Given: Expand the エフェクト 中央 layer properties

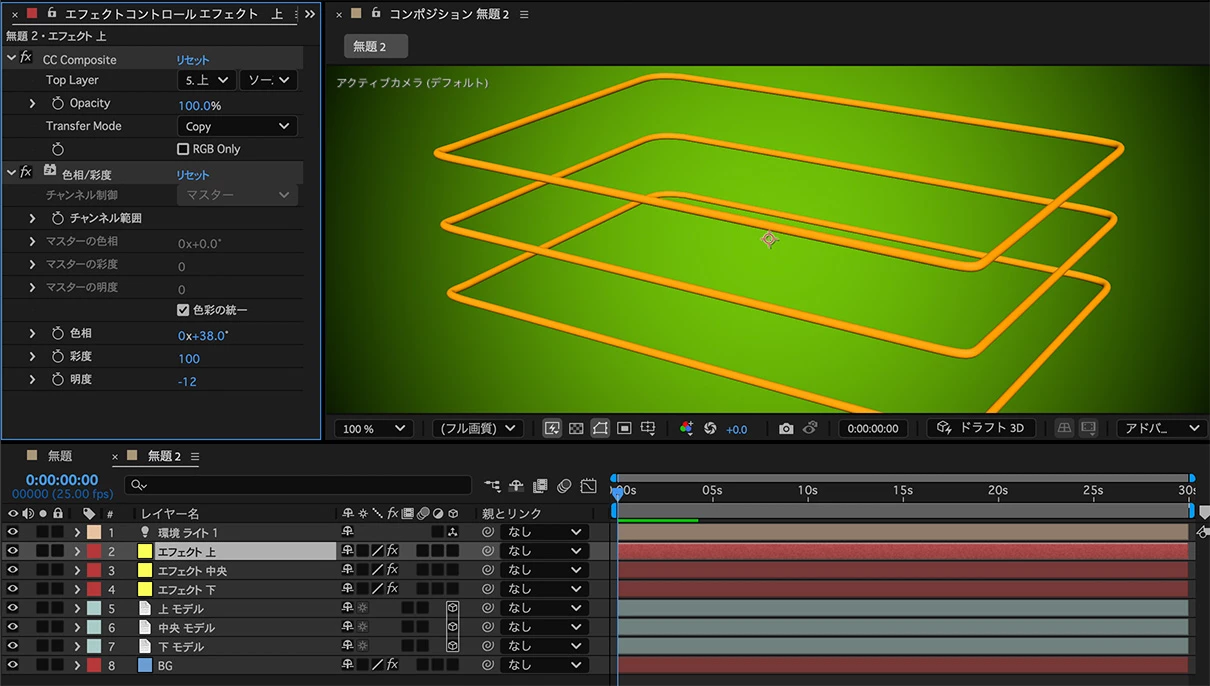Looking at the screenshot, I should click(x=77, y=571).
